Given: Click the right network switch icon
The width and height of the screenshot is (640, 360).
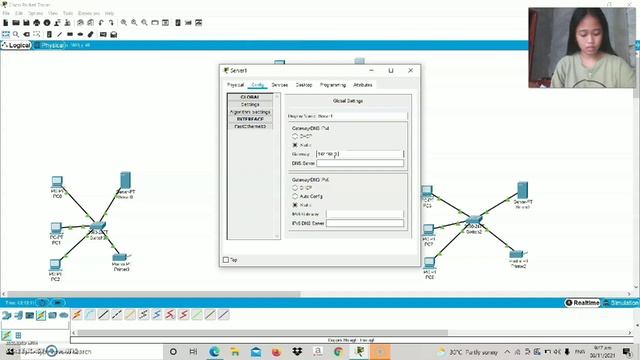Looking at the screenshot, I should [x=474, y=221].
